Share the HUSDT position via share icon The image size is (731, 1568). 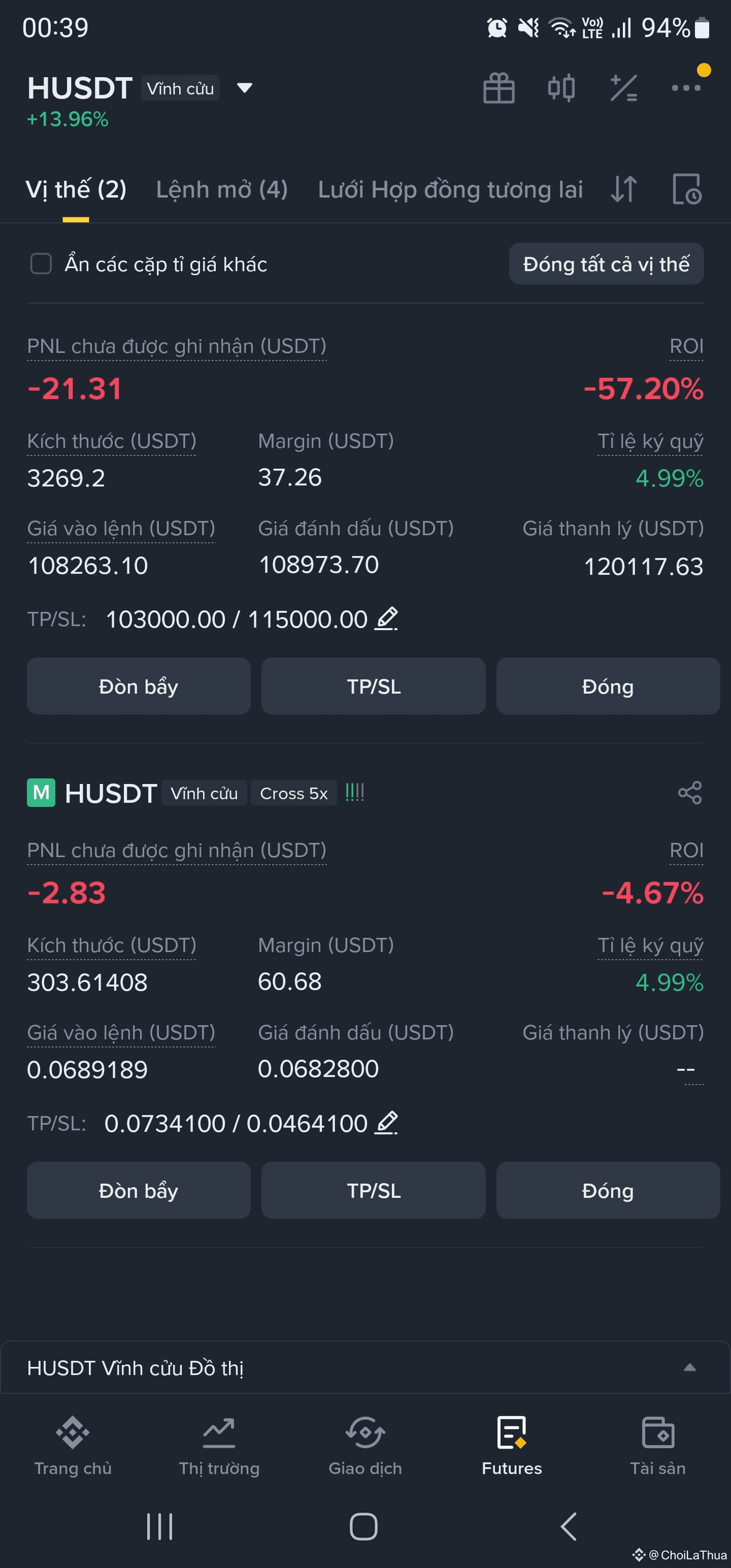coord(690,793)
